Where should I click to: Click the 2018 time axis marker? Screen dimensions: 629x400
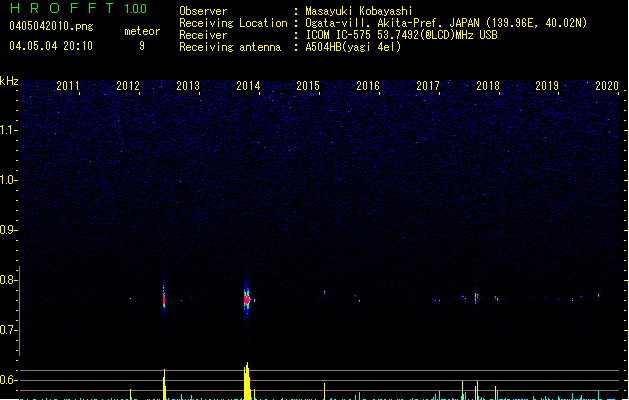(x=488, y=86)
